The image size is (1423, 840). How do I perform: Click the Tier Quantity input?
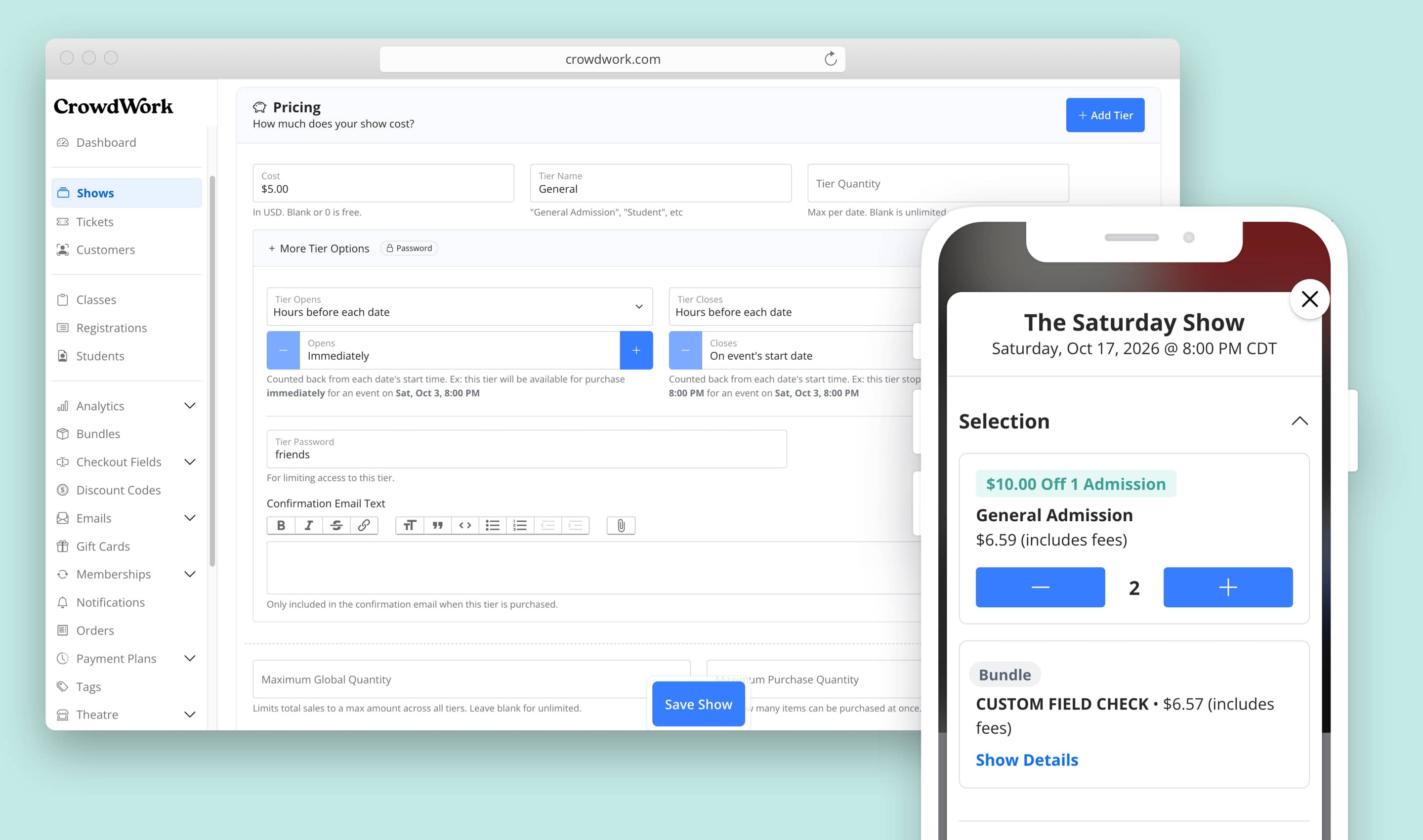(938, 183)
